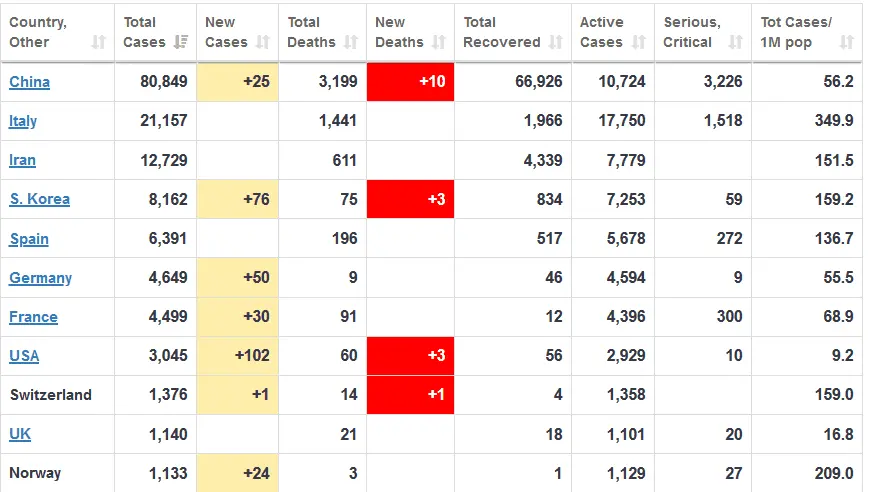This screenshot has width=870, height=492.
Task: Open the Italy country link
Action: pyautogui.click(x=23, y=121)
